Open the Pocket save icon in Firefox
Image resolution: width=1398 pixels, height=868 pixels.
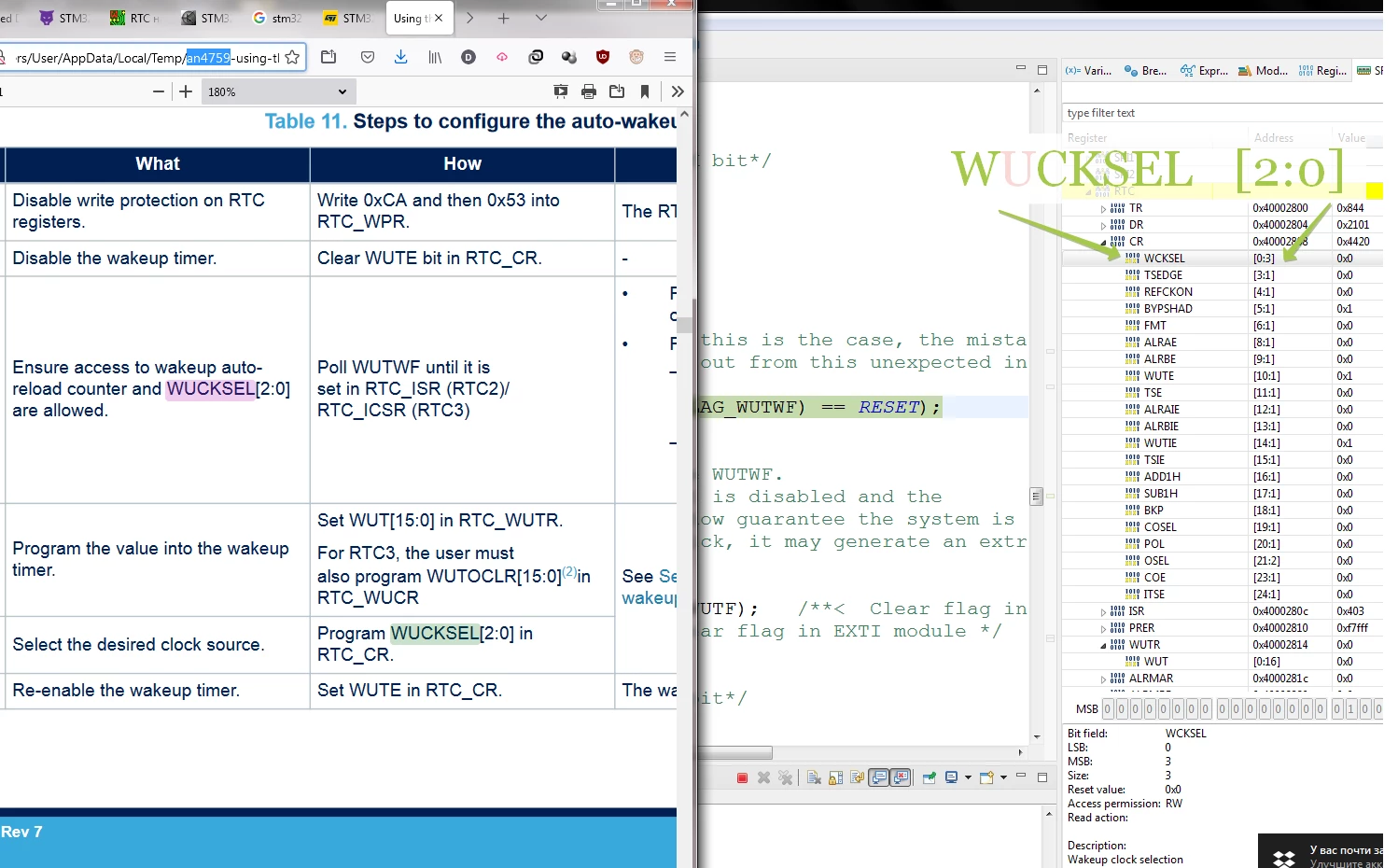pyautogui.click(x=368, y=57)
